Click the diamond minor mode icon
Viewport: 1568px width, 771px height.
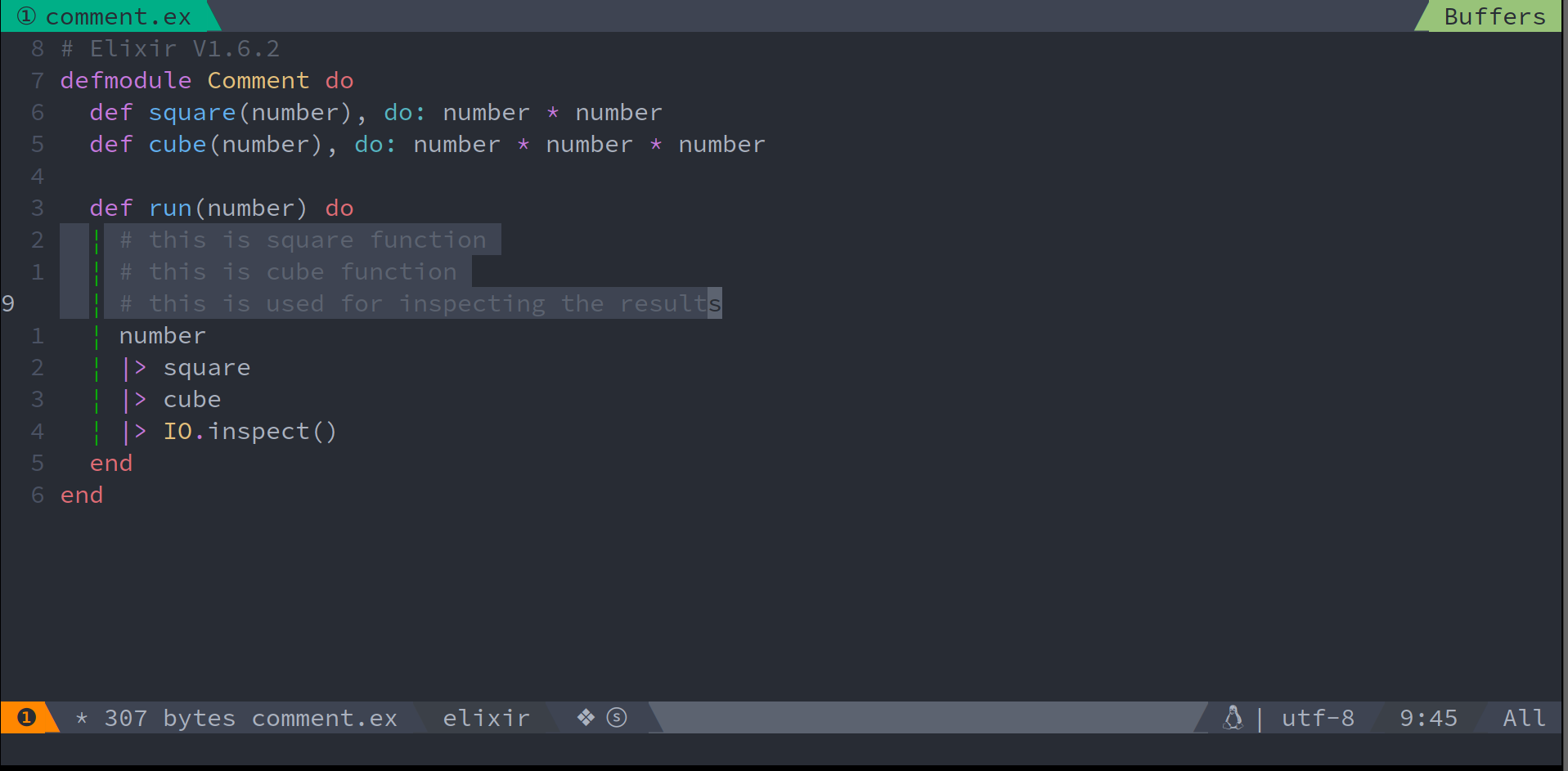pyautogui.click(x=586, y=718)
